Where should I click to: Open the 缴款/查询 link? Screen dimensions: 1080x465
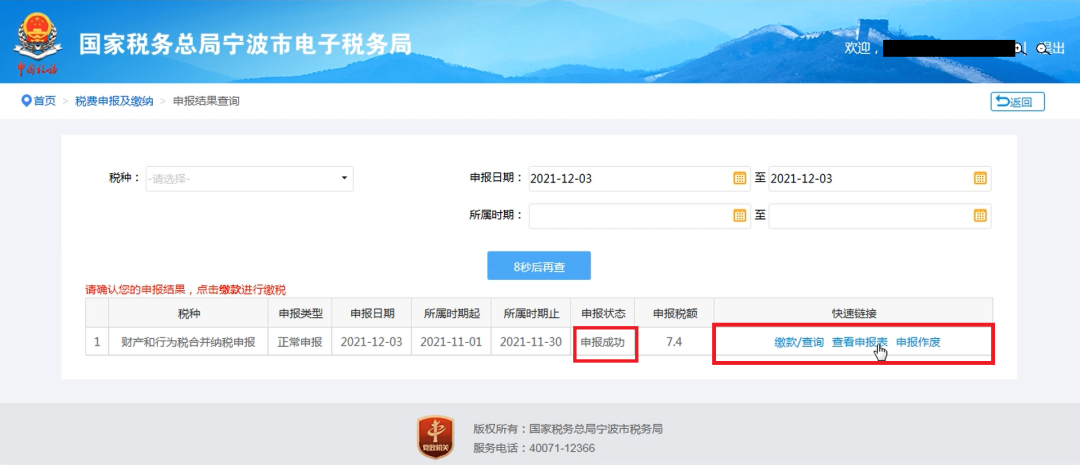pyautogui.click(x=798, y=342)
